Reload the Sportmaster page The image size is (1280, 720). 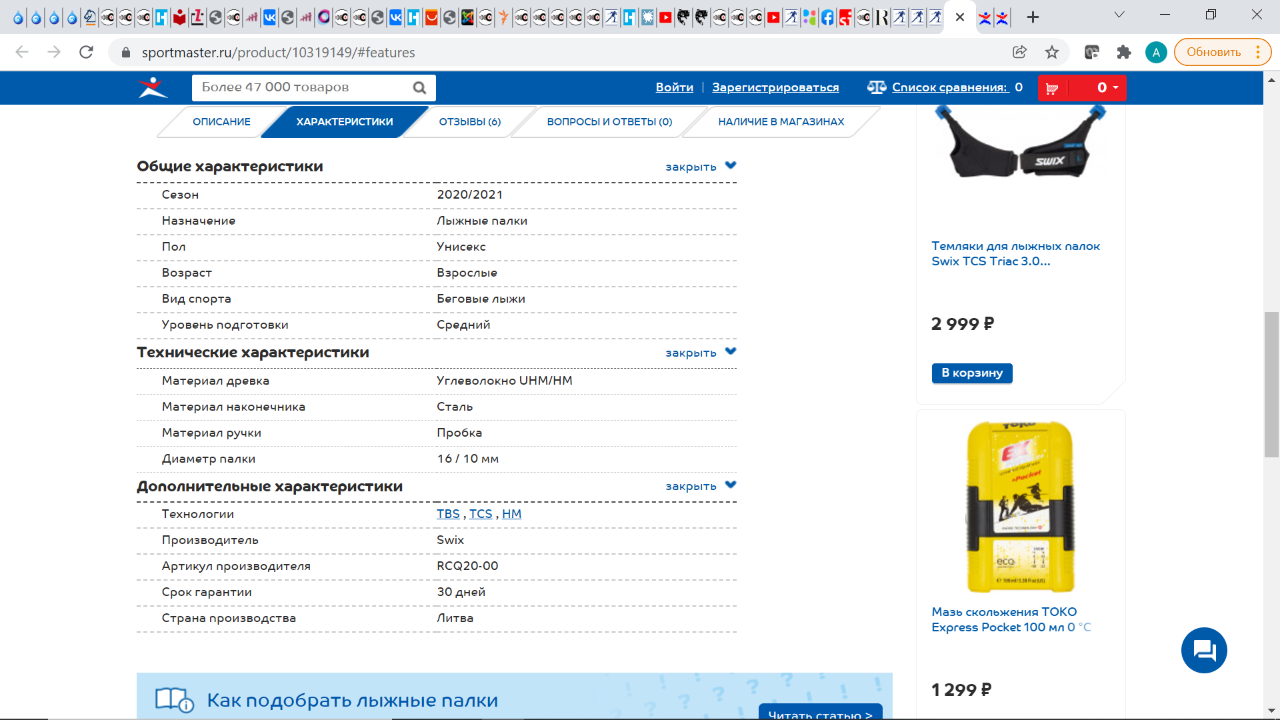(87, 52)
